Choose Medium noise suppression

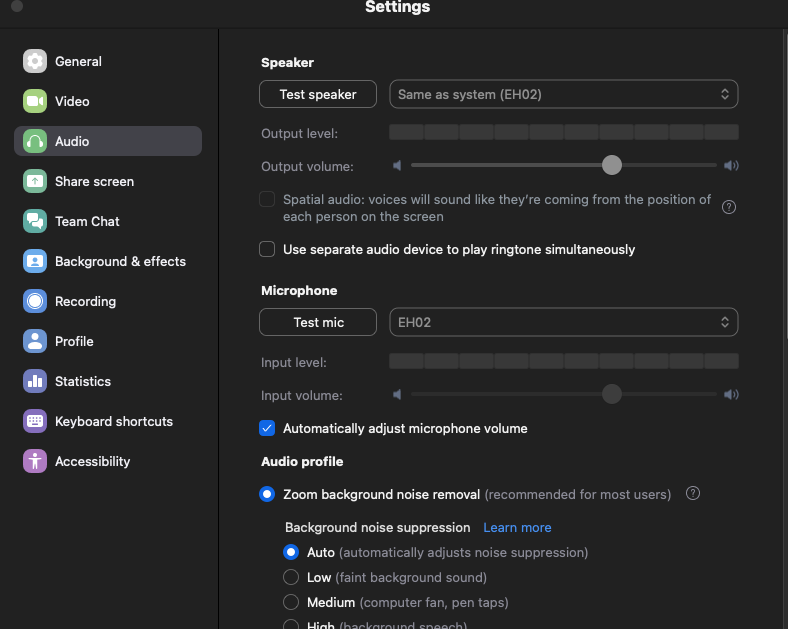click(x=291, y=602)
